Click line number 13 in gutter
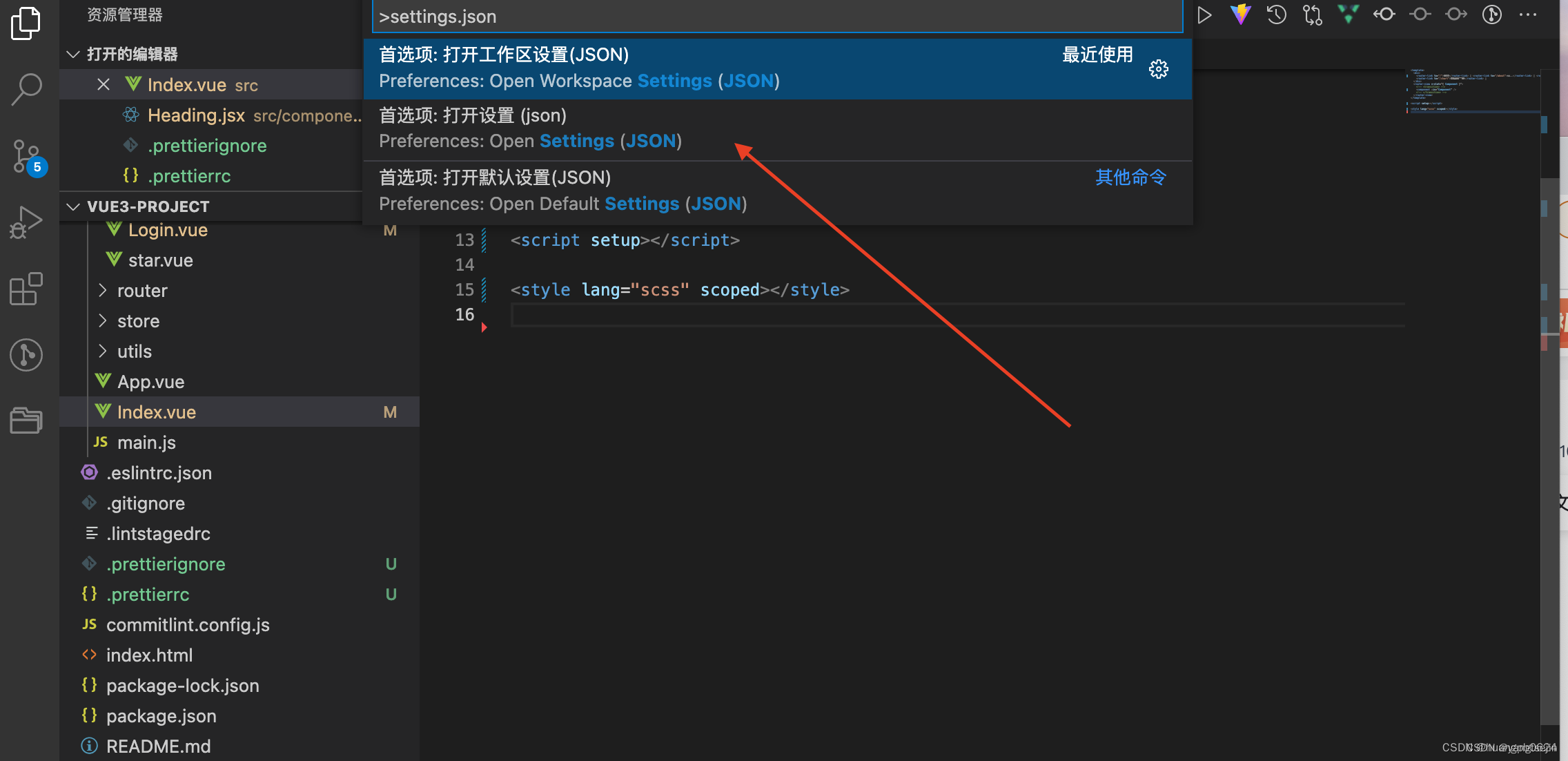This screenshot has height=761, width=1568. pos(464,240)
